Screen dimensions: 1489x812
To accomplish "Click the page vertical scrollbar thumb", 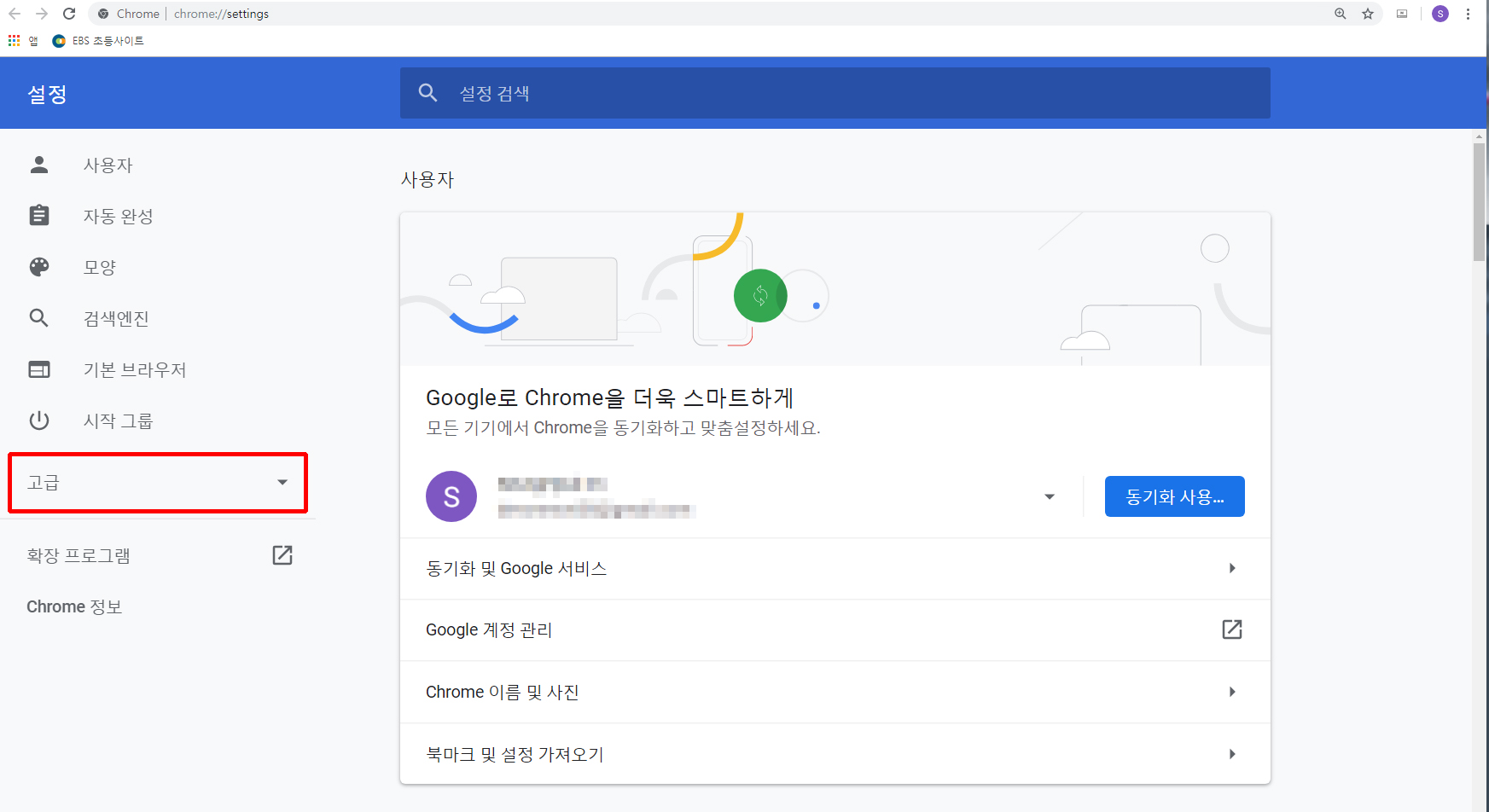I will pyautogui.click(x=1480, y=201).
